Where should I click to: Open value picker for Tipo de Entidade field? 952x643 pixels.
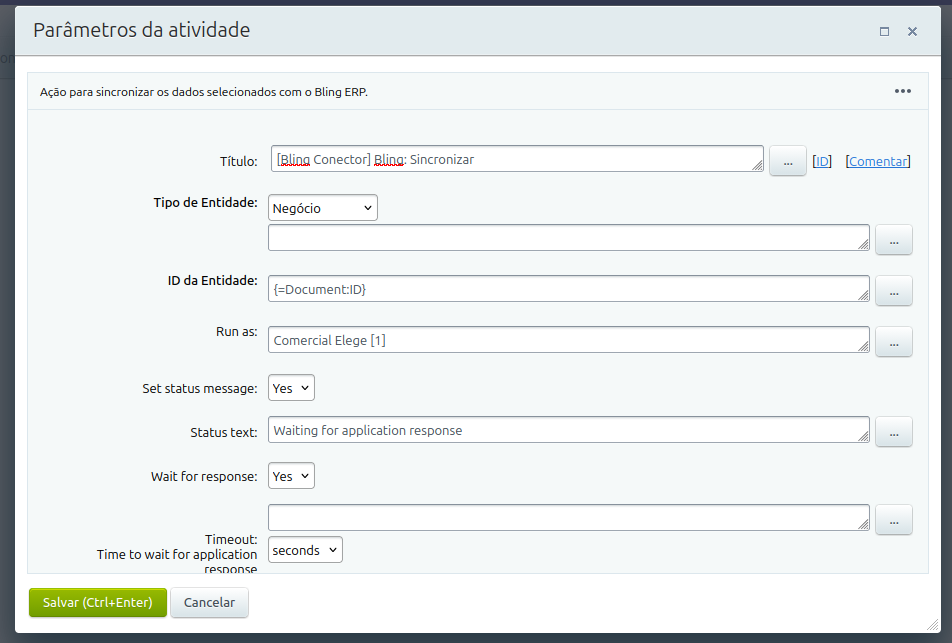pos(893,239)
